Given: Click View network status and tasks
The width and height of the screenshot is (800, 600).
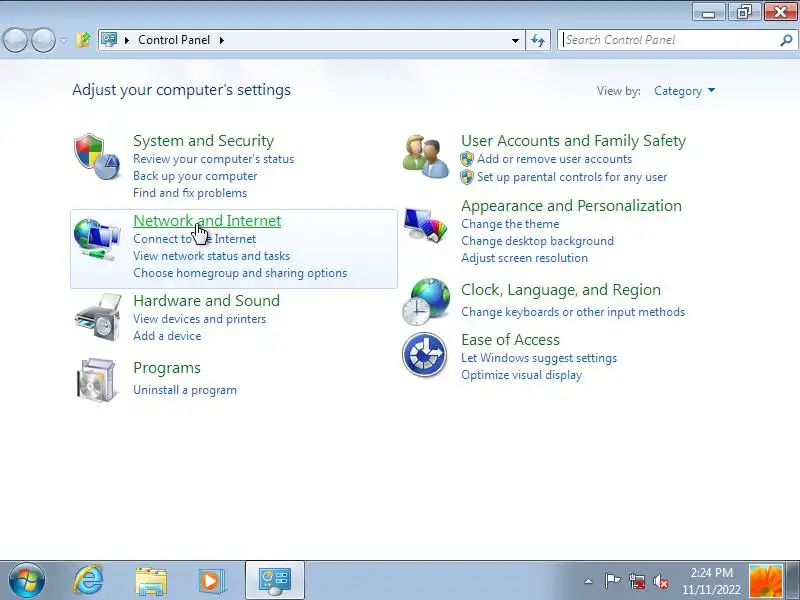Looking at the screenshot, I should tap(211, 256).
